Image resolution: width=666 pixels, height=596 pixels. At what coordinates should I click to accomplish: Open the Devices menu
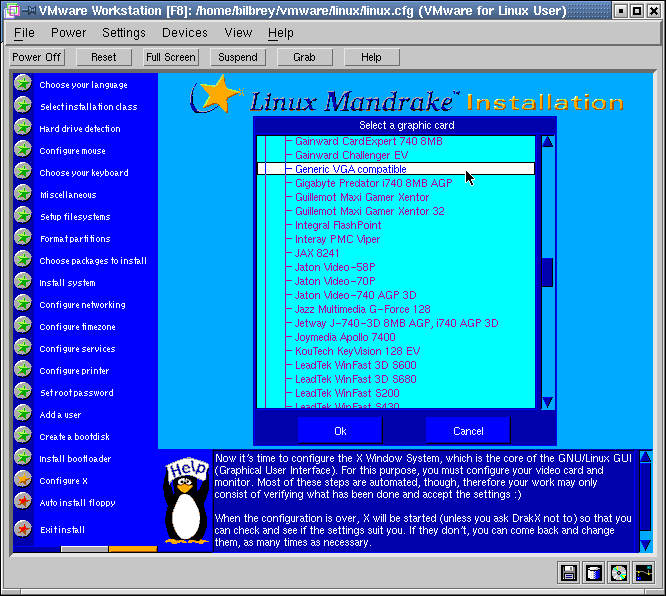point(184,33)
